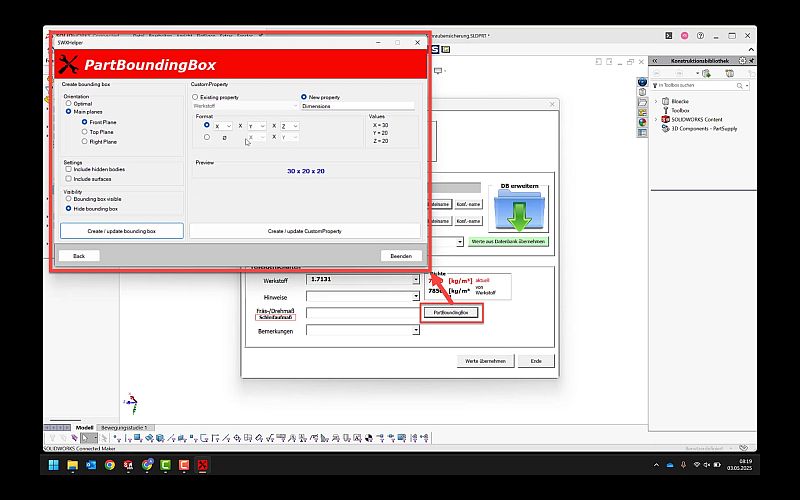
Task: Open the Werkstoff 1.7131 dropdown arrow
Action: click(416, 280)
